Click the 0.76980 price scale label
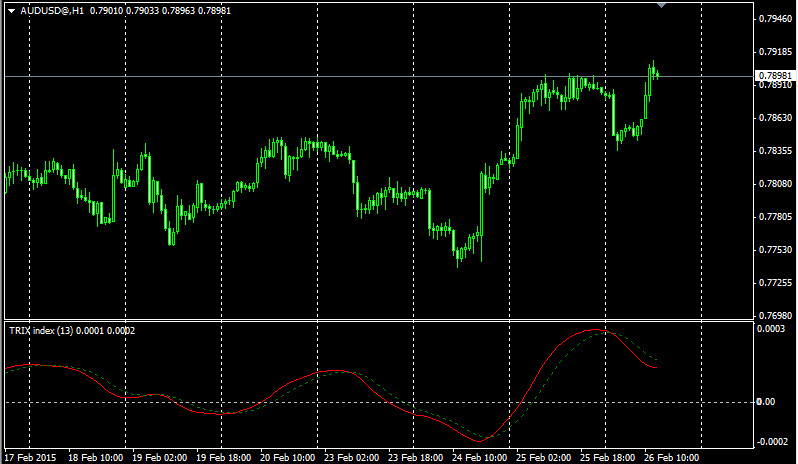Image resolution: width=798 pixels, height=464 pixels. click(776, 315)
